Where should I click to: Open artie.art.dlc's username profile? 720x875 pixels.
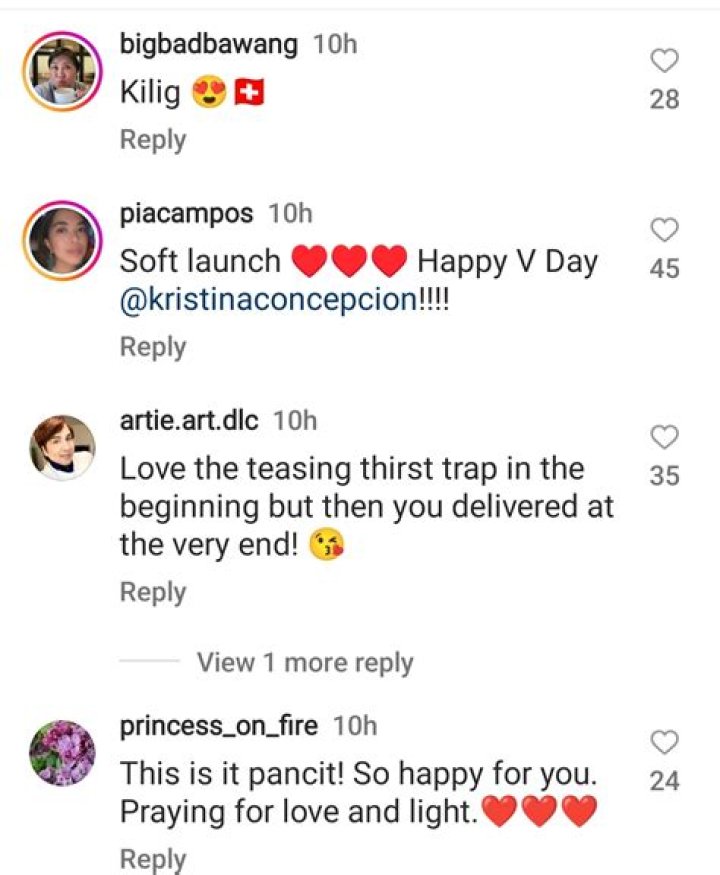192,420
